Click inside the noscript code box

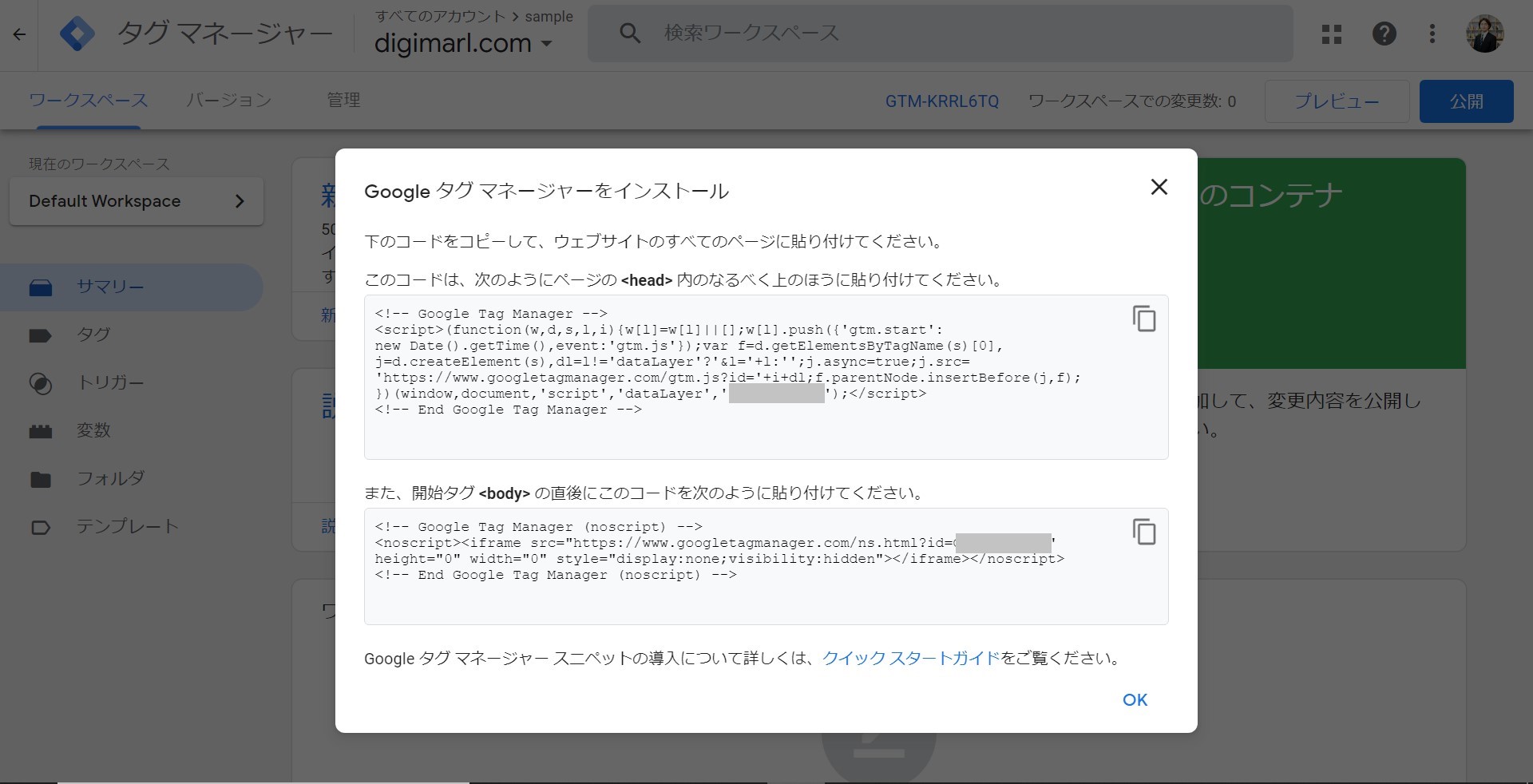click(766, 566)
